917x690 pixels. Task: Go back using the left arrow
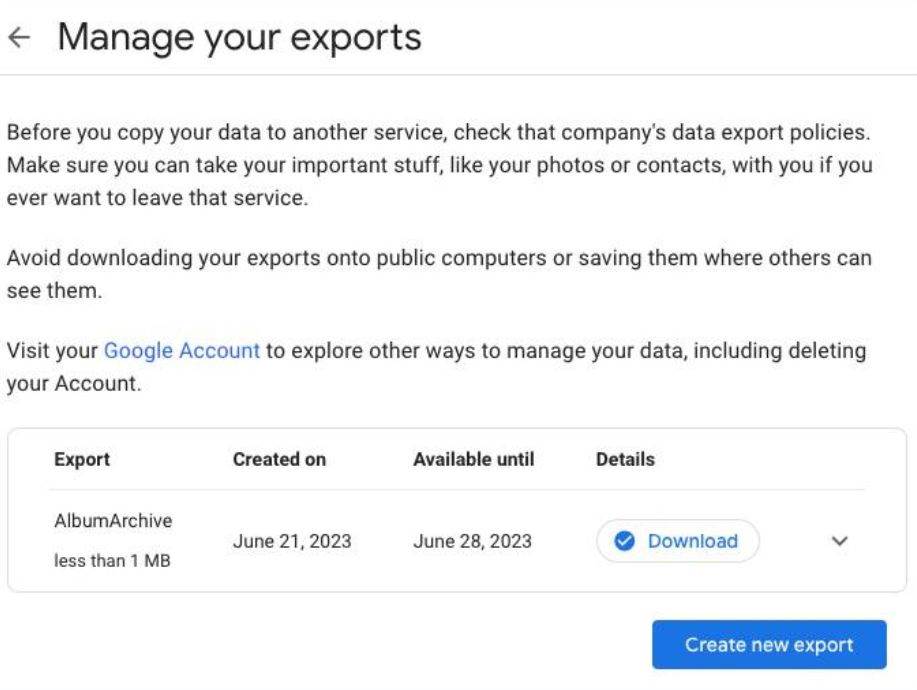click(x=17, y=38)
